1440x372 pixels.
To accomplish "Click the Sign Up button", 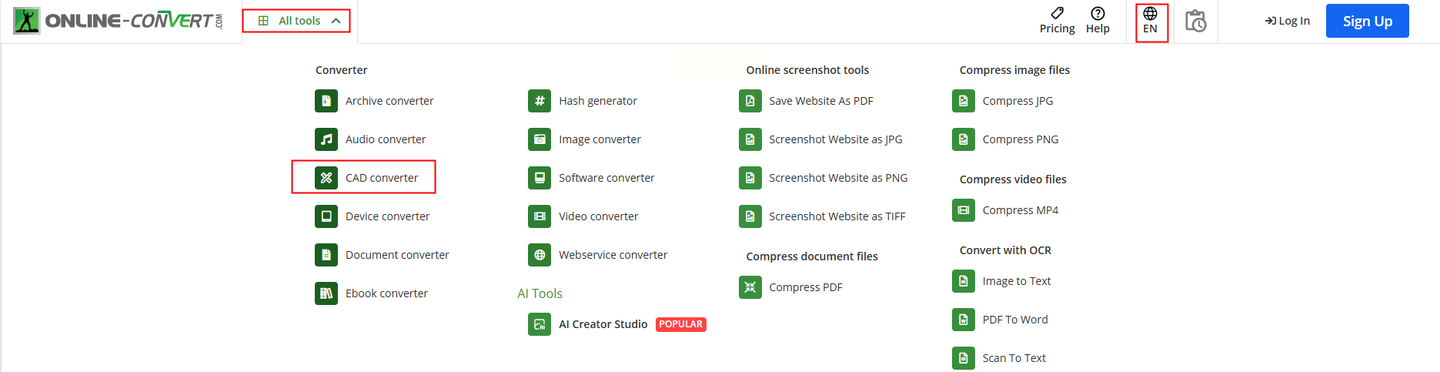I will (x=1367, y=21).
